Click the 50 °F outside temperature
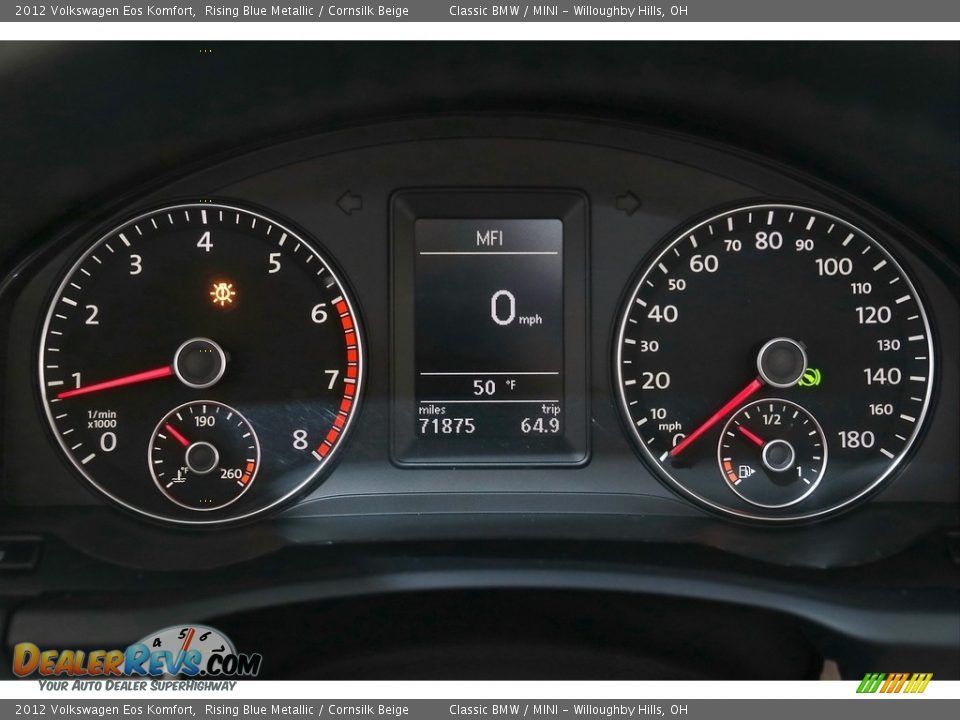Viewport: 960px width, 720px height. (x=494, y=387)
